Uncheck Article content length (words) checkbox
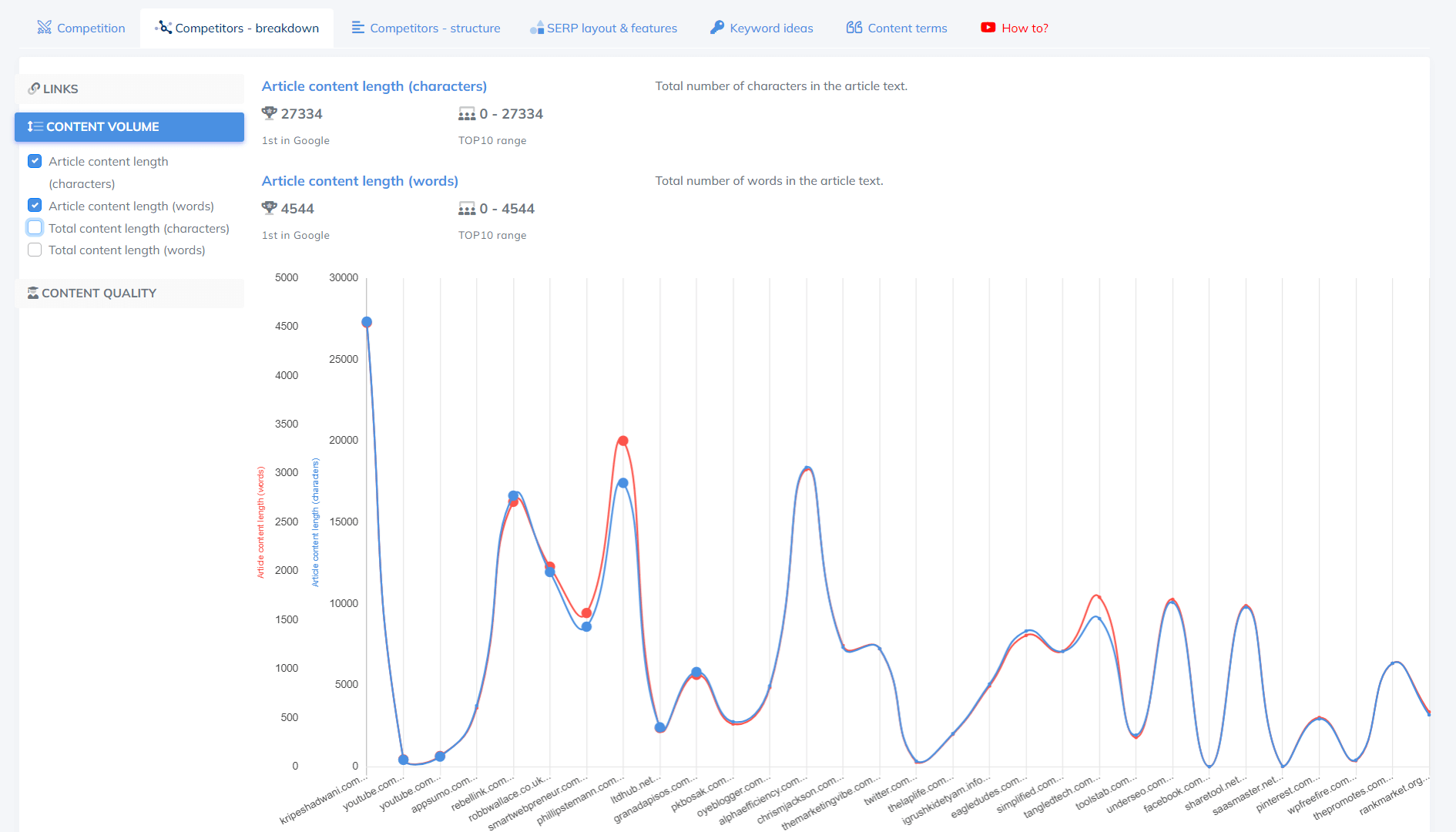 (35, 206)
